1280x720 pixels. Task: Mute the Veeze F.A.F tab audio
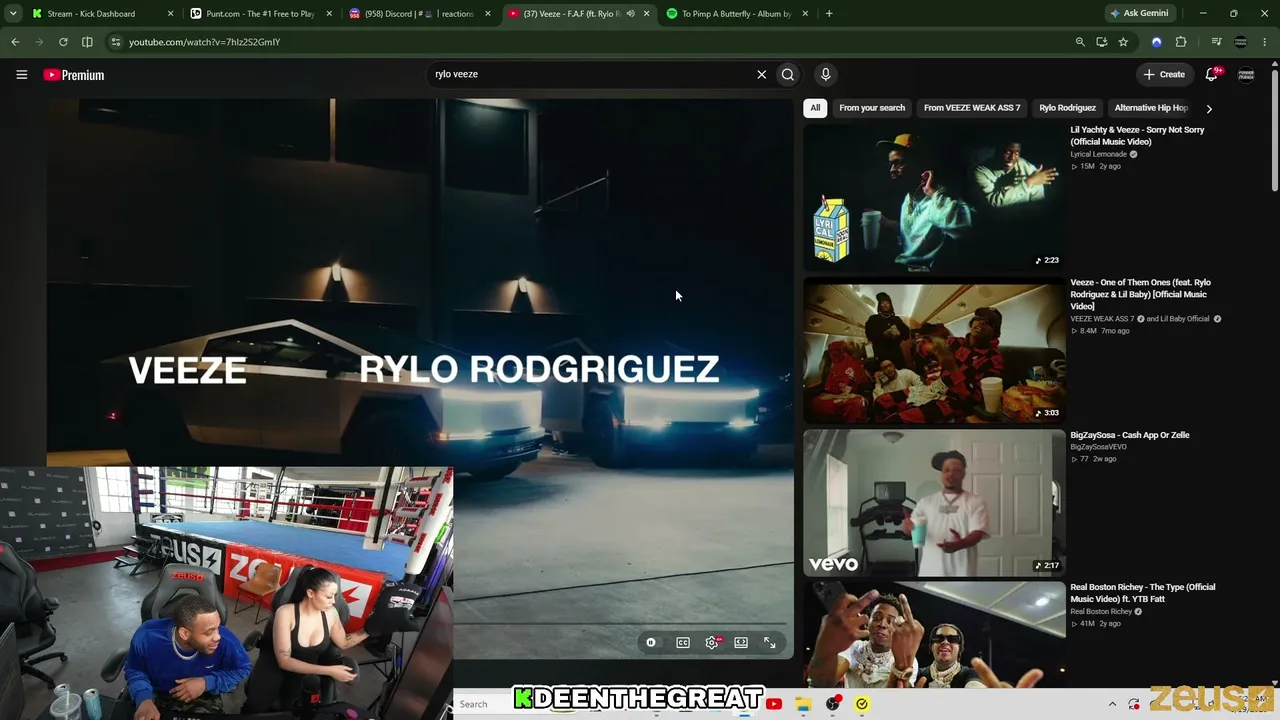pyautogui.click(x=630, y=14)
